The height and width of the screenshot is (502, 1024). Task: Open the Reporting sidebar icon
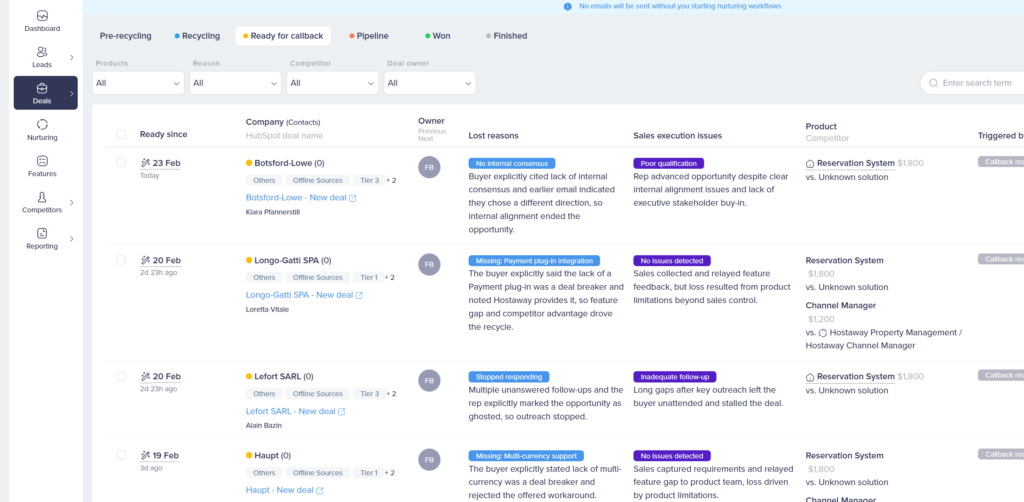[42, 234]
